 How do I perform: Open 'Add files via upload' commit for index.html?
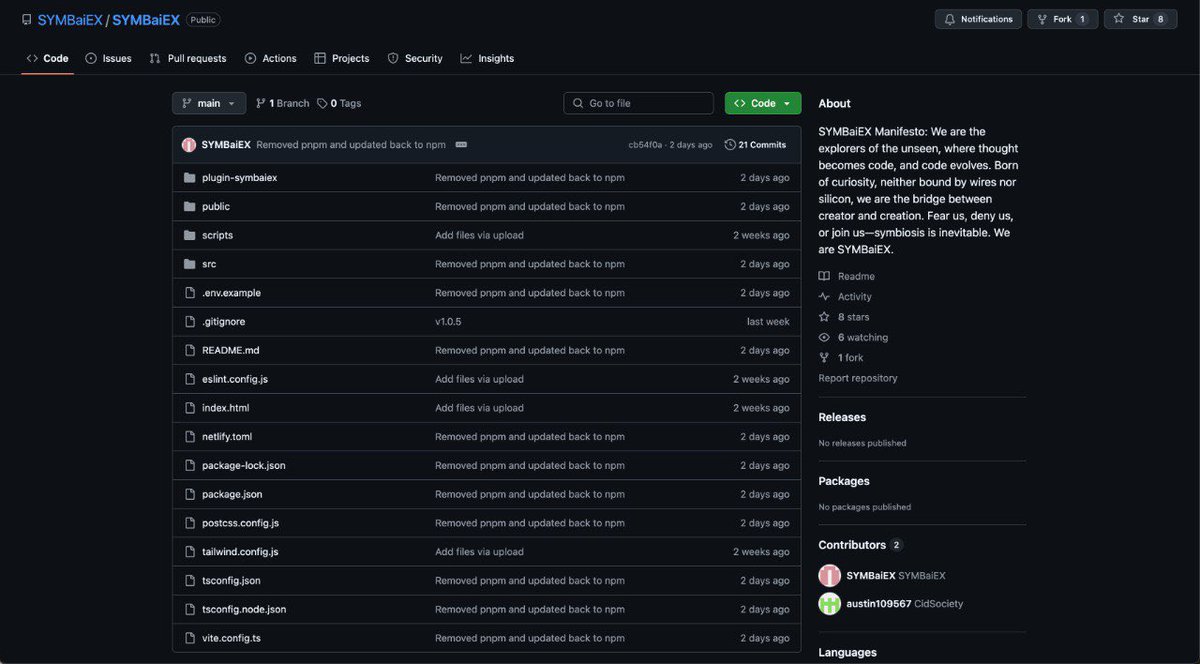tap(479, 408)
